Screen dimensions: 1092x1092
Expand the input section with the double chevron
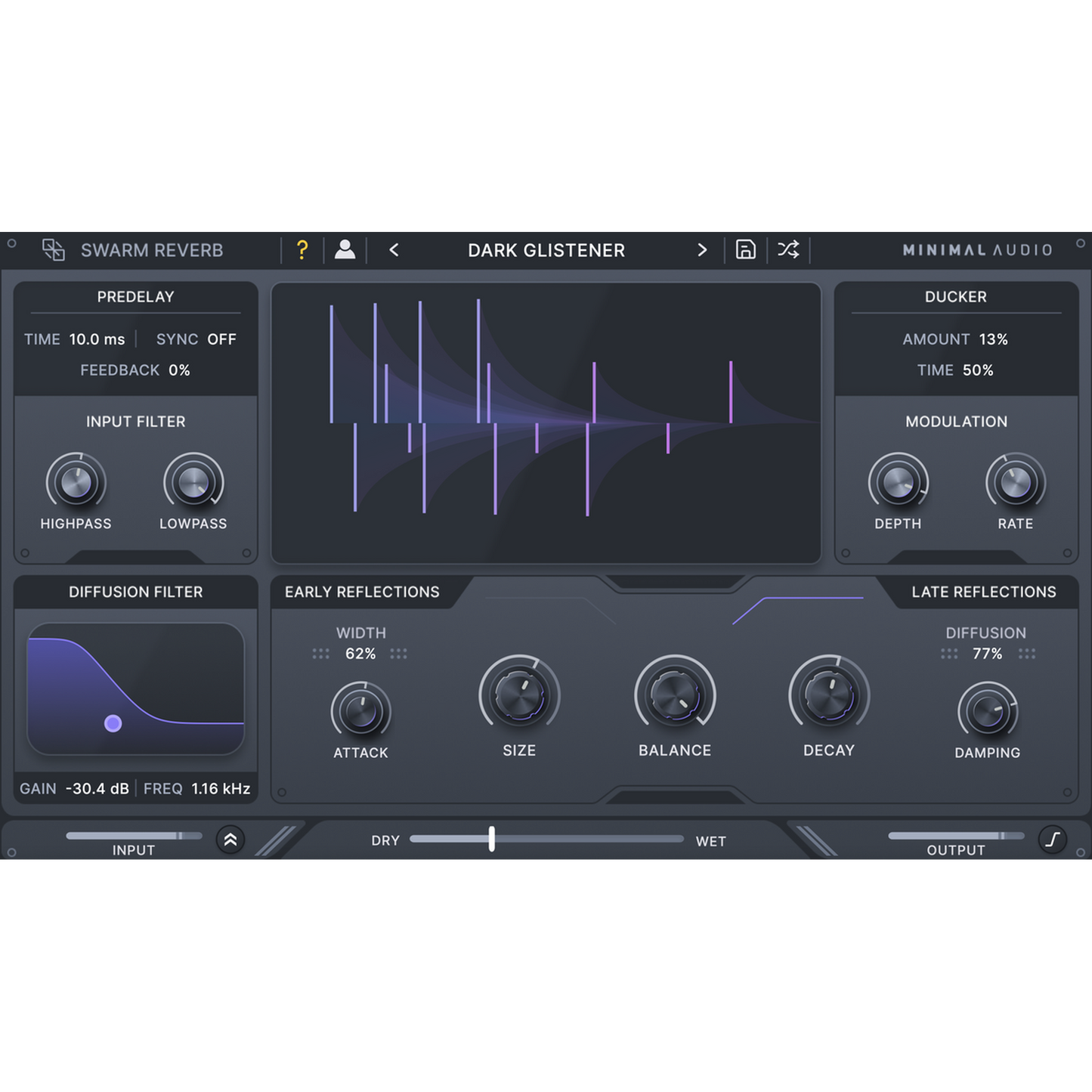[230, 840]
